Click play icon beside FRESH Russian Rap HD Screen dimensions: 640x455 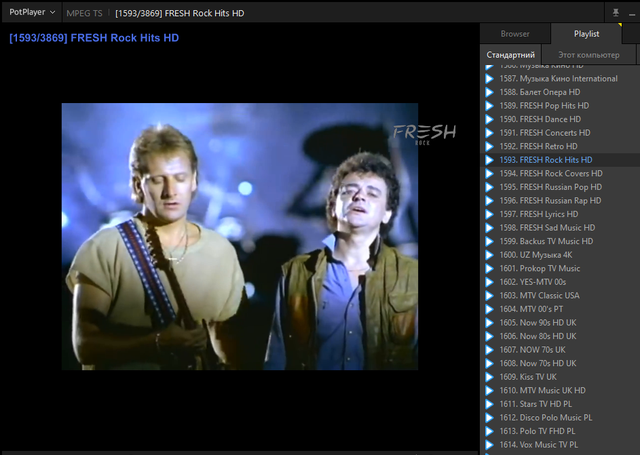point(489,200)
